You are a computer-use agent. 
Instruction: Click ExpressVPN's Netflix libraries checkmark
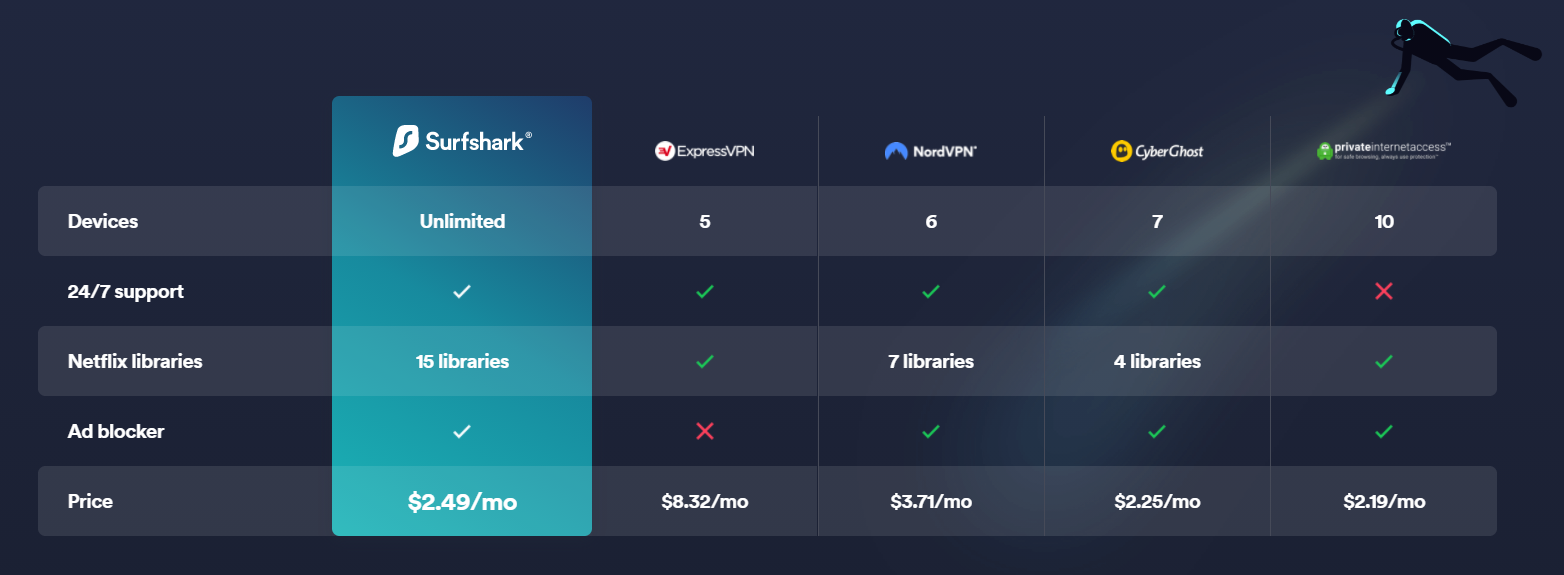(x=705, y=361)
